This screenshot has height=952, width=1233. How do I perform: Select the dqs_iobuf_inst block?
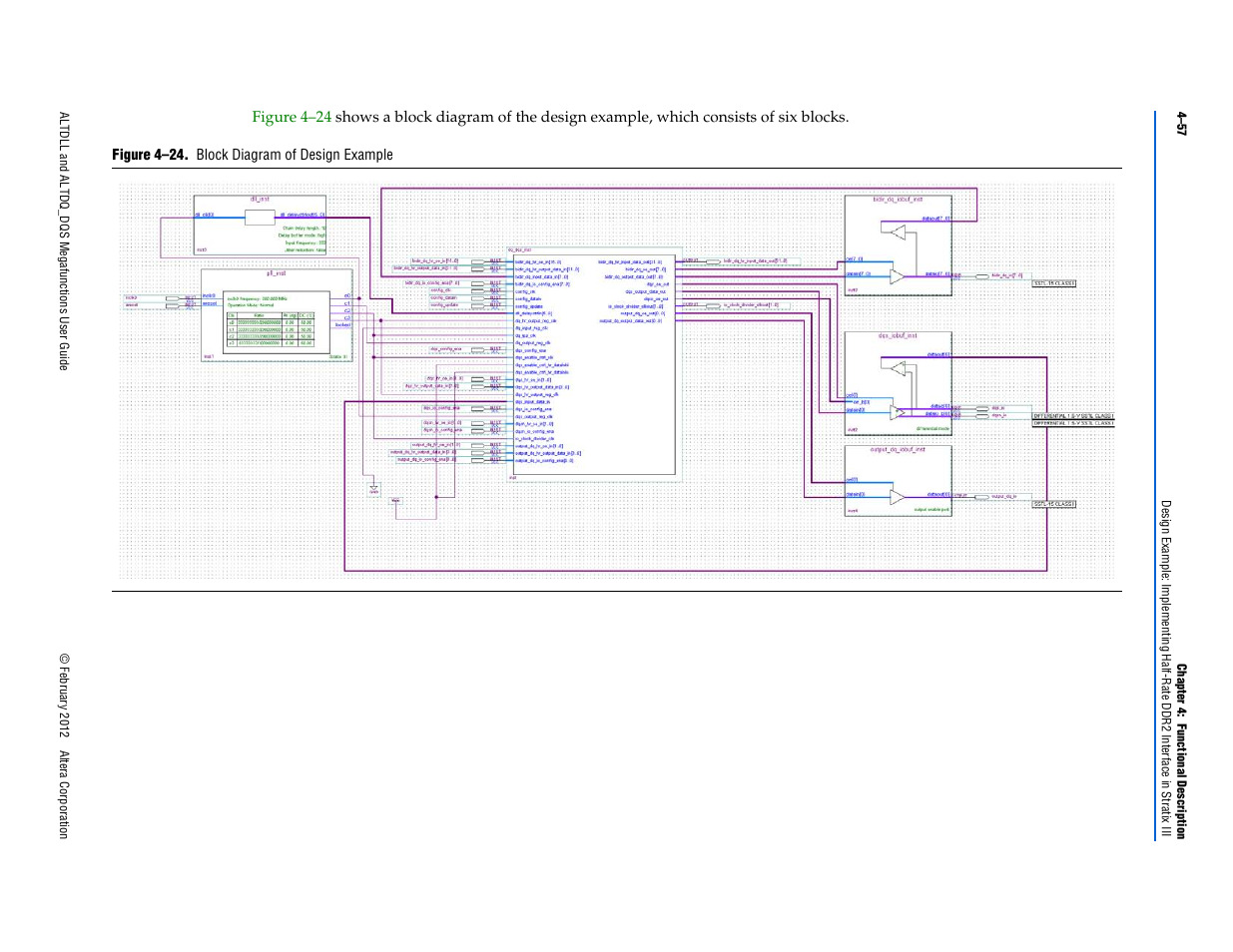898,383
